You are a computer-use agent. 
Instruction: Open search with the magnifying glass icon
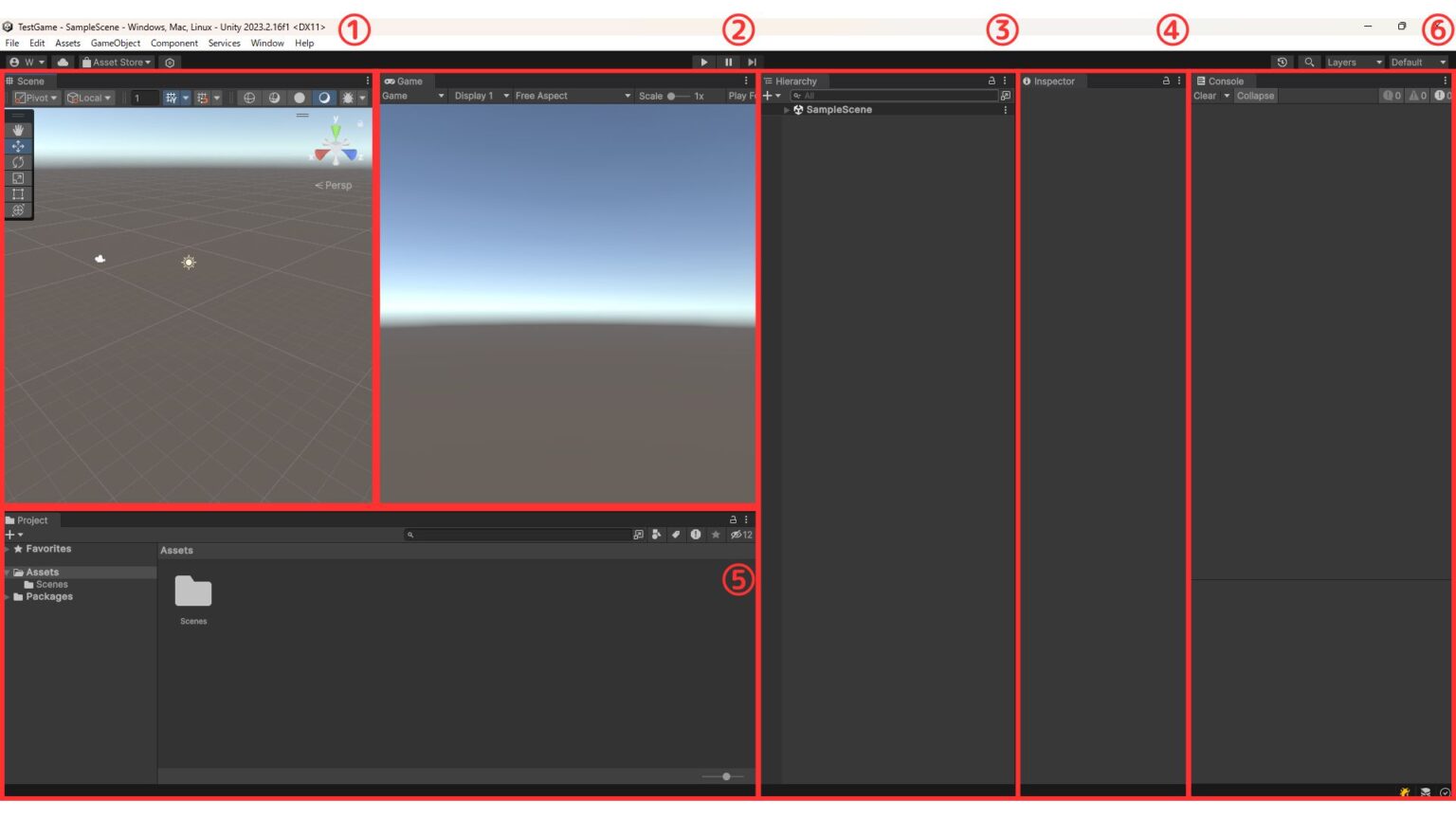tap(1309, 62)
